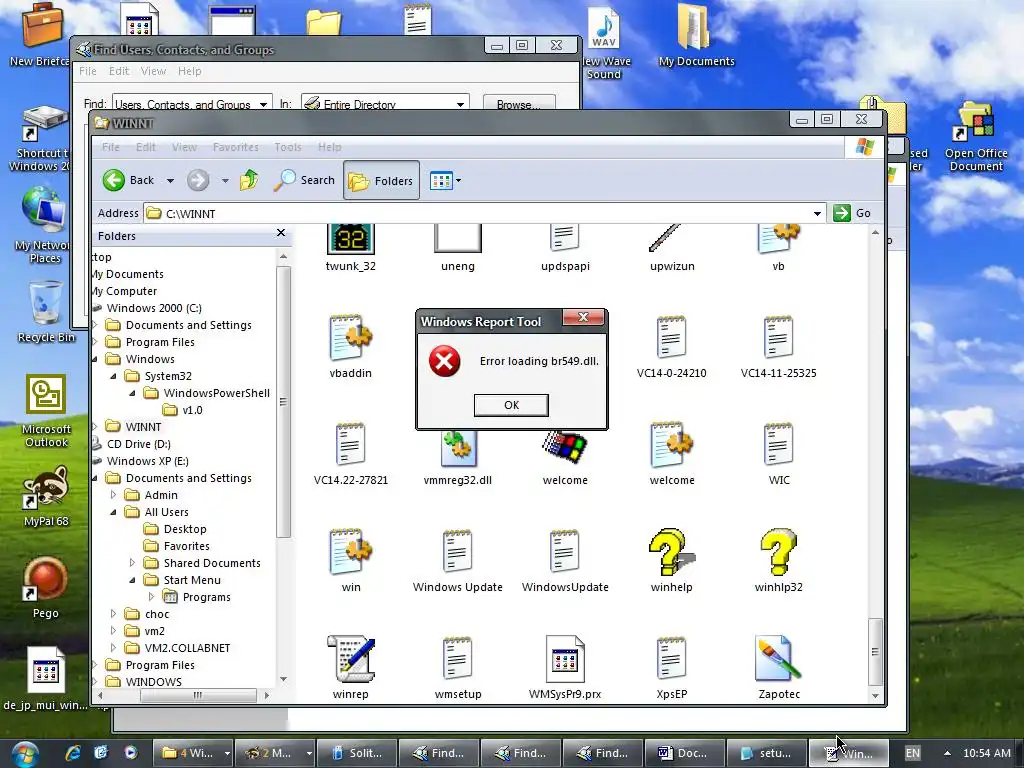Collapse the All Users tree node
The height and width of the screenshot is (768, 1024).
(114, 512)
